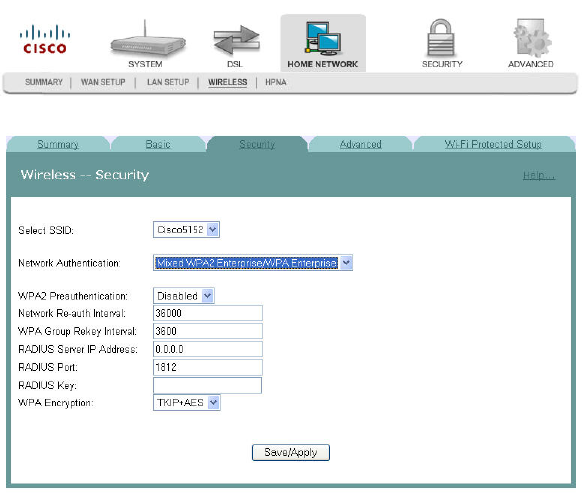
Task: Open the DSL arrows icon
Action: coord(236,40)
